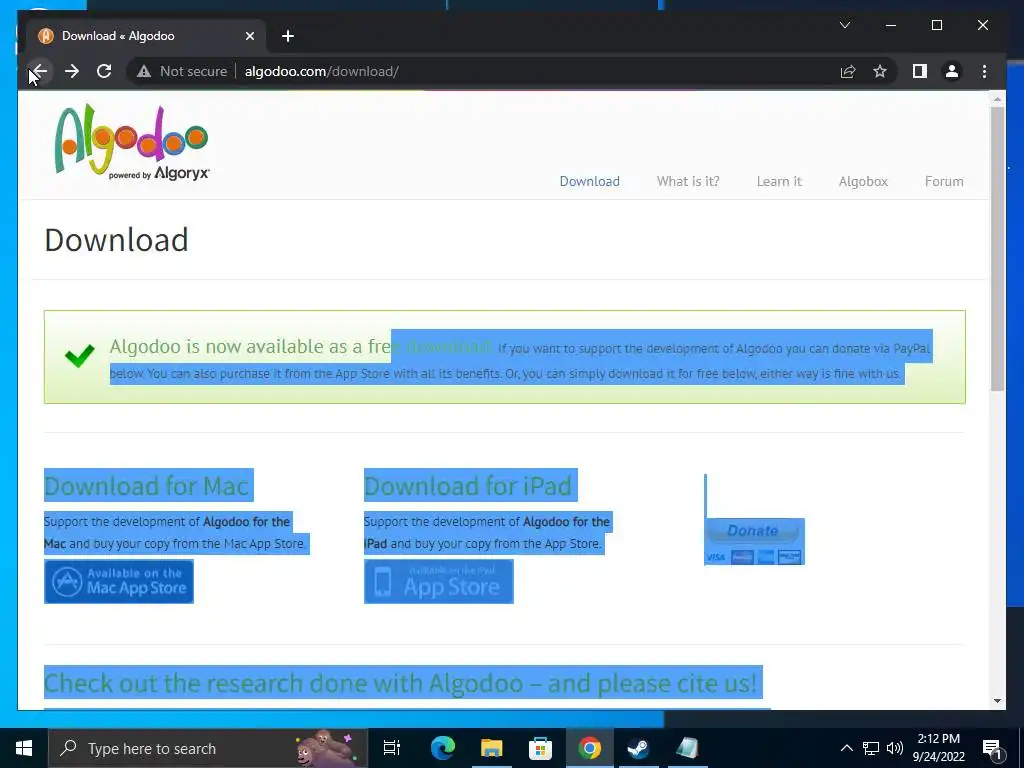Image resolution: width=1024 pixels, height=768 pixels.
Task: Open Chrome side panel
Action: coord(920,71)
